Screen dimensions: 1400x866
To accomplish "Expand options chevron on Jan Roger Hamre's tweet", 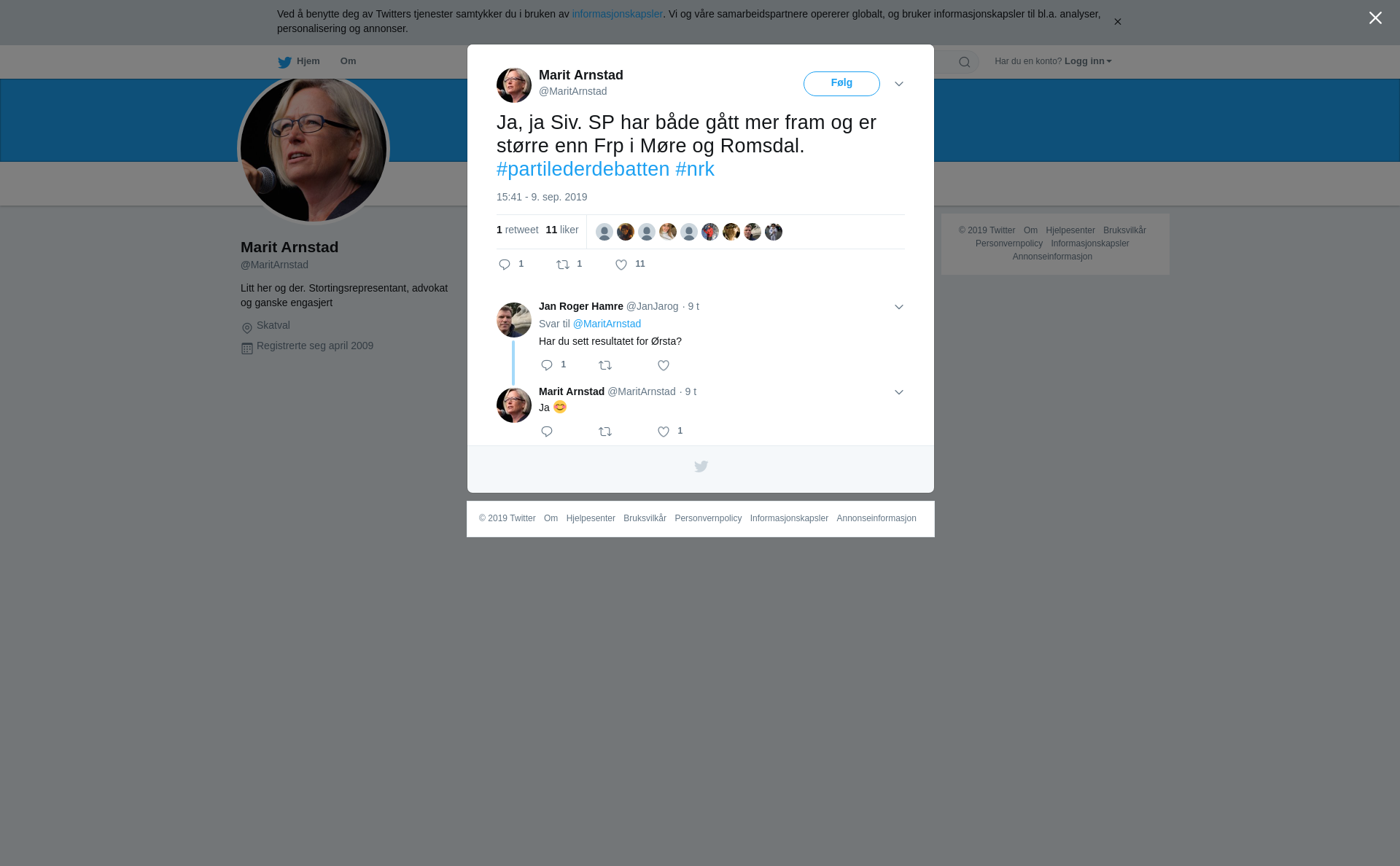I will (899, 307).
